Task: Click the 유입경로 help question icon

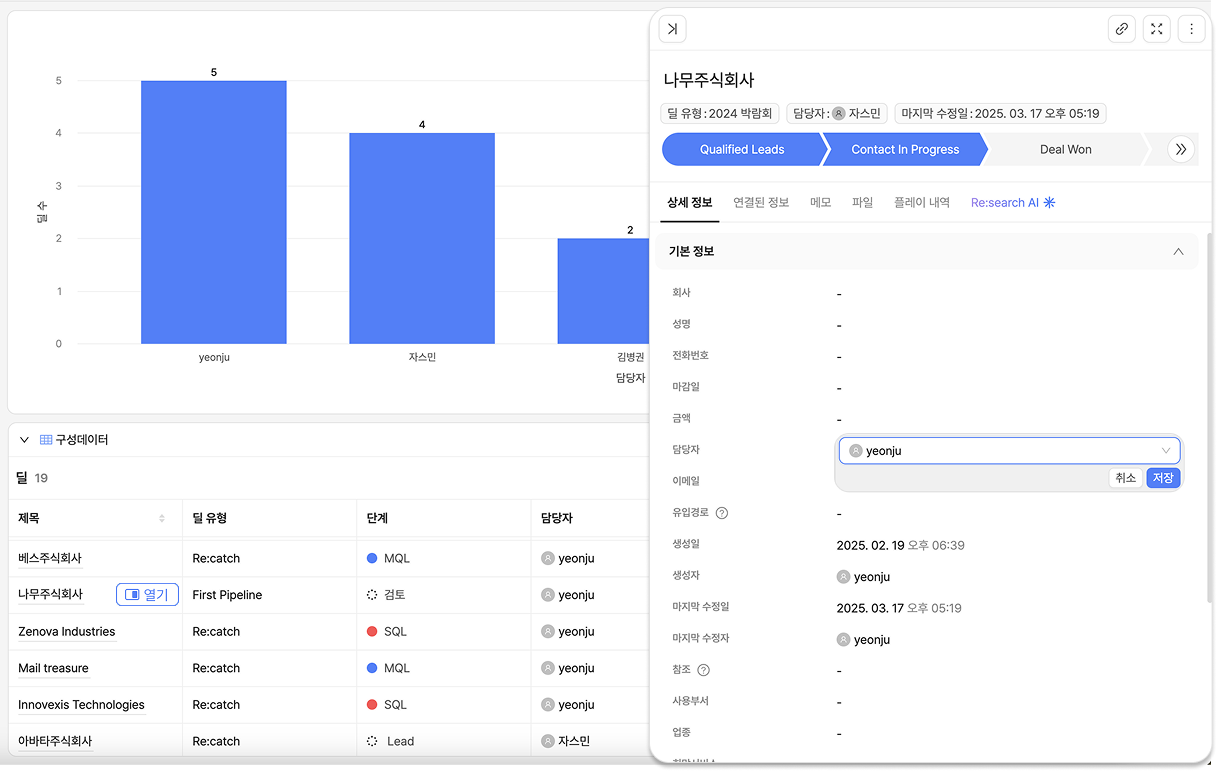Action: 722,513
